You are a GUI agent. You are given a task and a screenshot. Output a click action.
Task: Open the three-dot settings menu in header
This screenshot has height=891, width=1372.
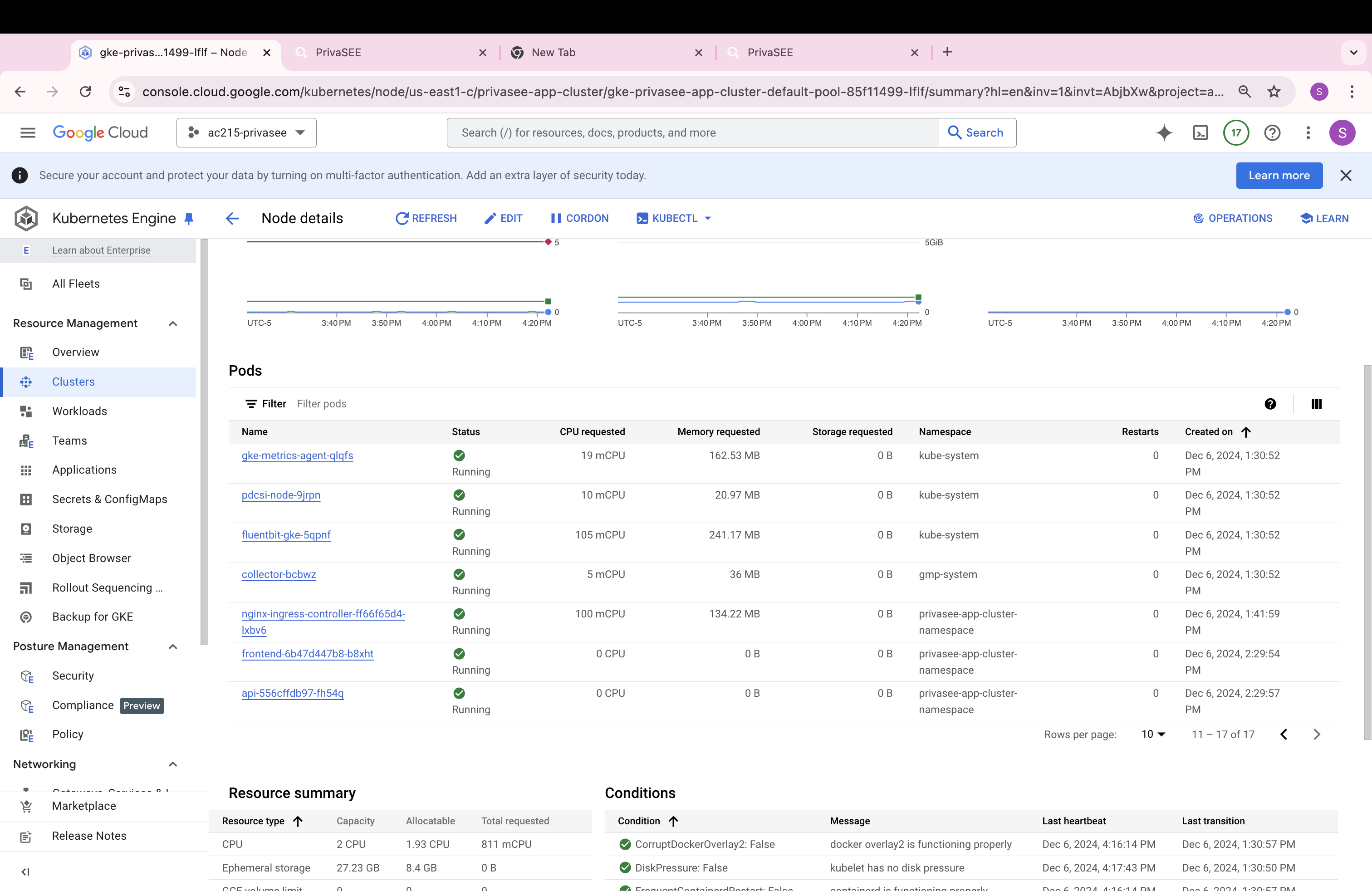tap(1308, 132)
